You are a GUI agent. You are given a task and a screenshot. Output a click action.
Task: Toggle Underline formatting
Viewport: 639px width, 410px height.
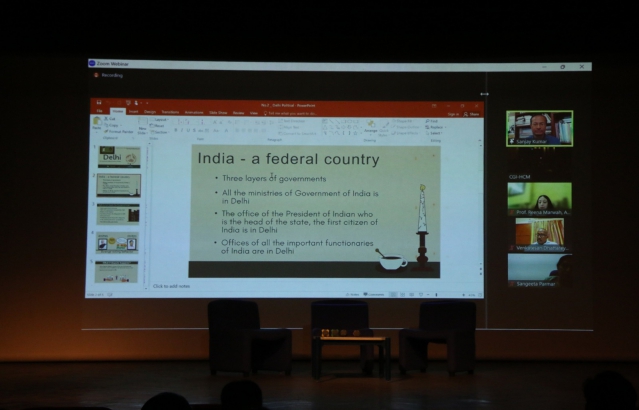pyautogui.click(x=188, y=130)
